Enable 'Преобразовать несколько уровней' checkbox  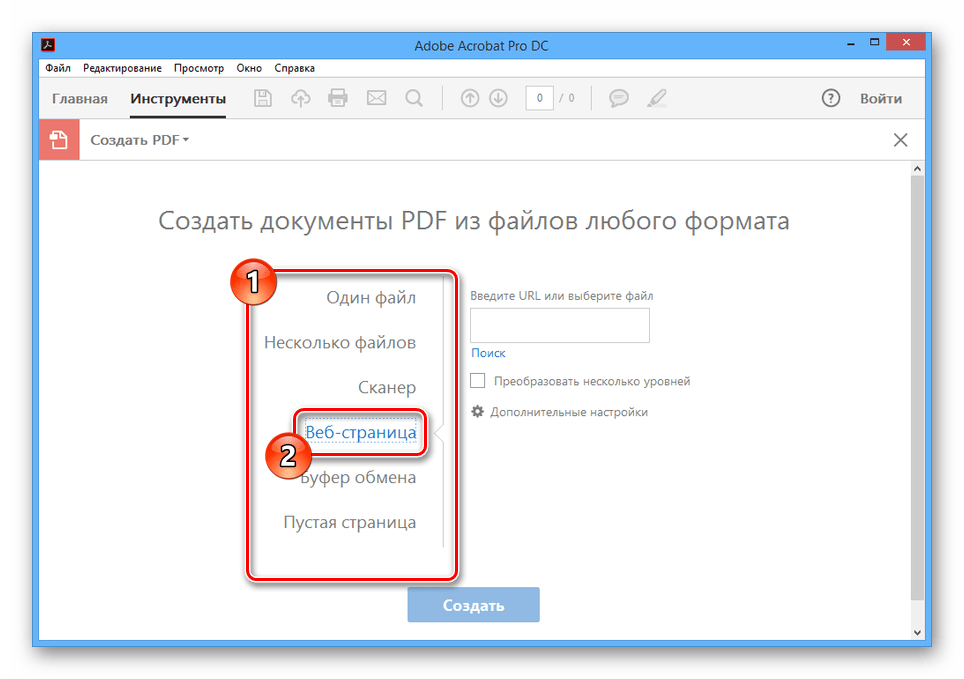pyautogui.click(x=478, y=381)
